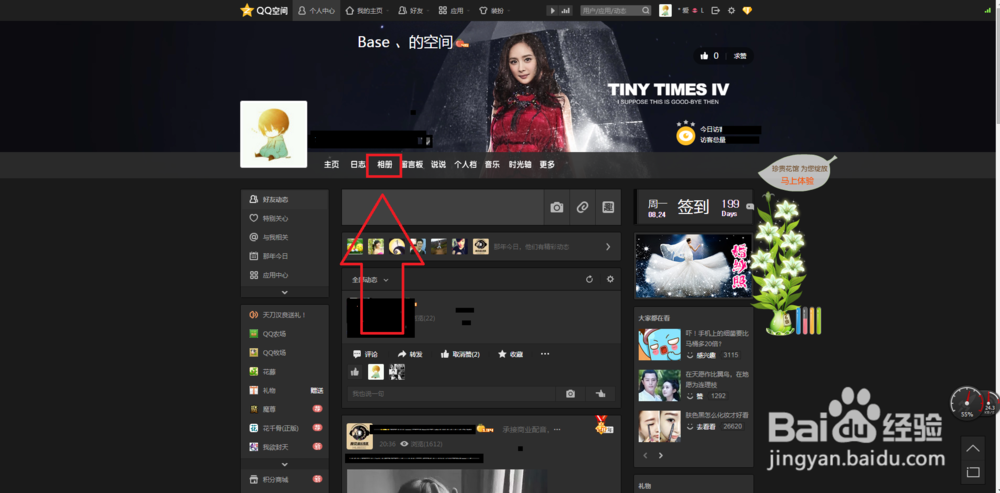Go to 我的主页 in the top bar
The width and height of the screenshot is (1000, 493).
coord(364,11)
